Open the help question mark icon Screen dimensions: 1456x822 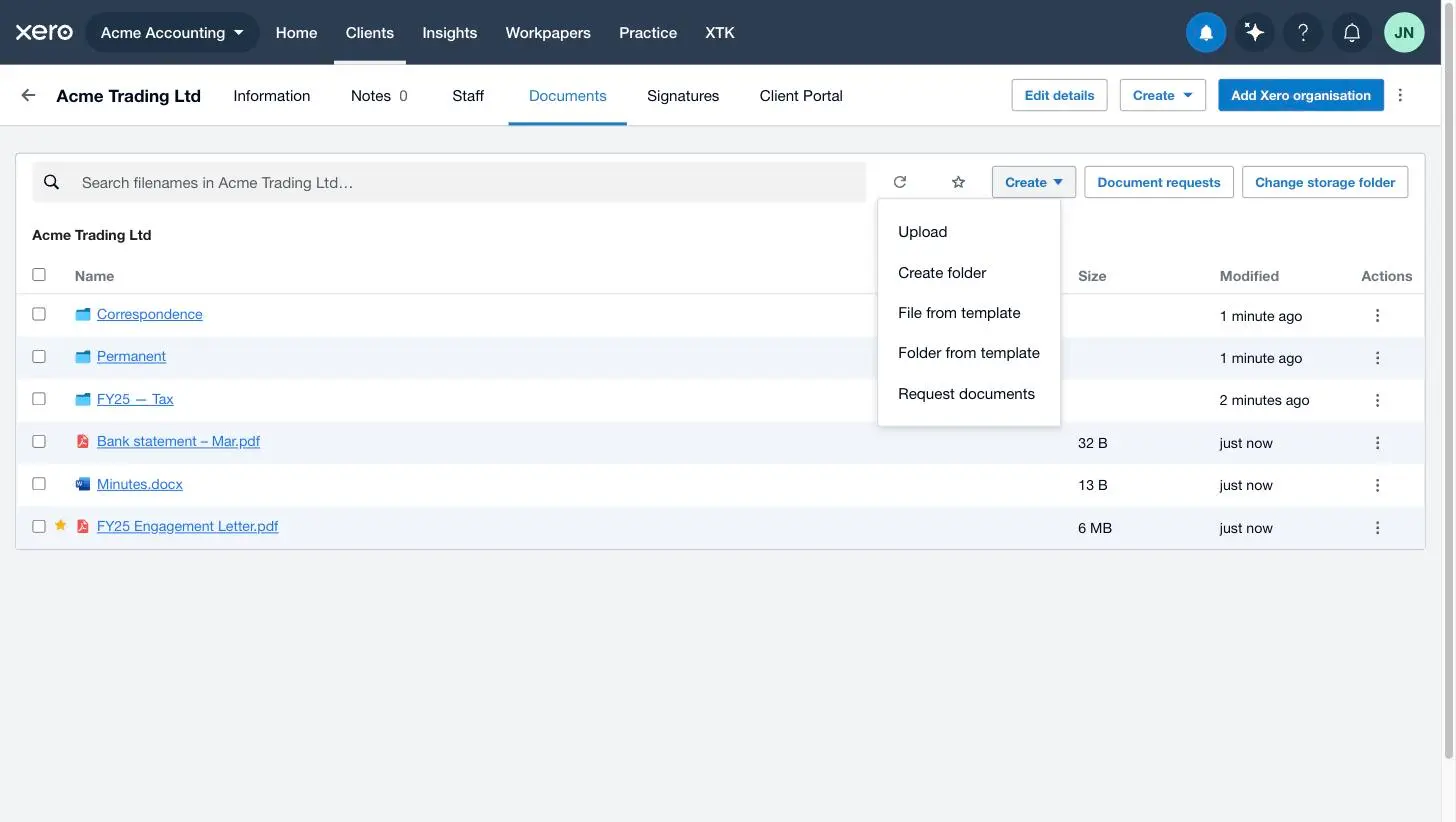[x=1303, y=32]
